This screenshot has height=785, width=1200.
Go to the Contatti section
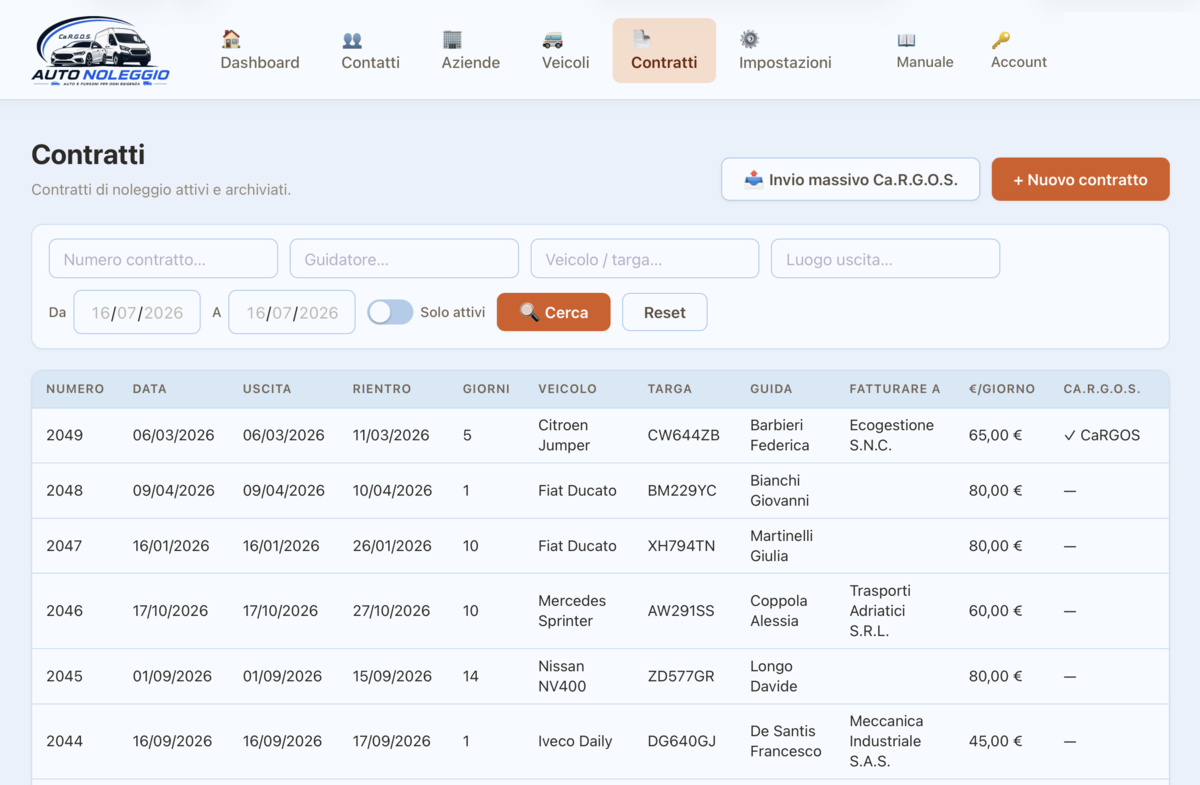pyautogui.click(x=370, y=50)
